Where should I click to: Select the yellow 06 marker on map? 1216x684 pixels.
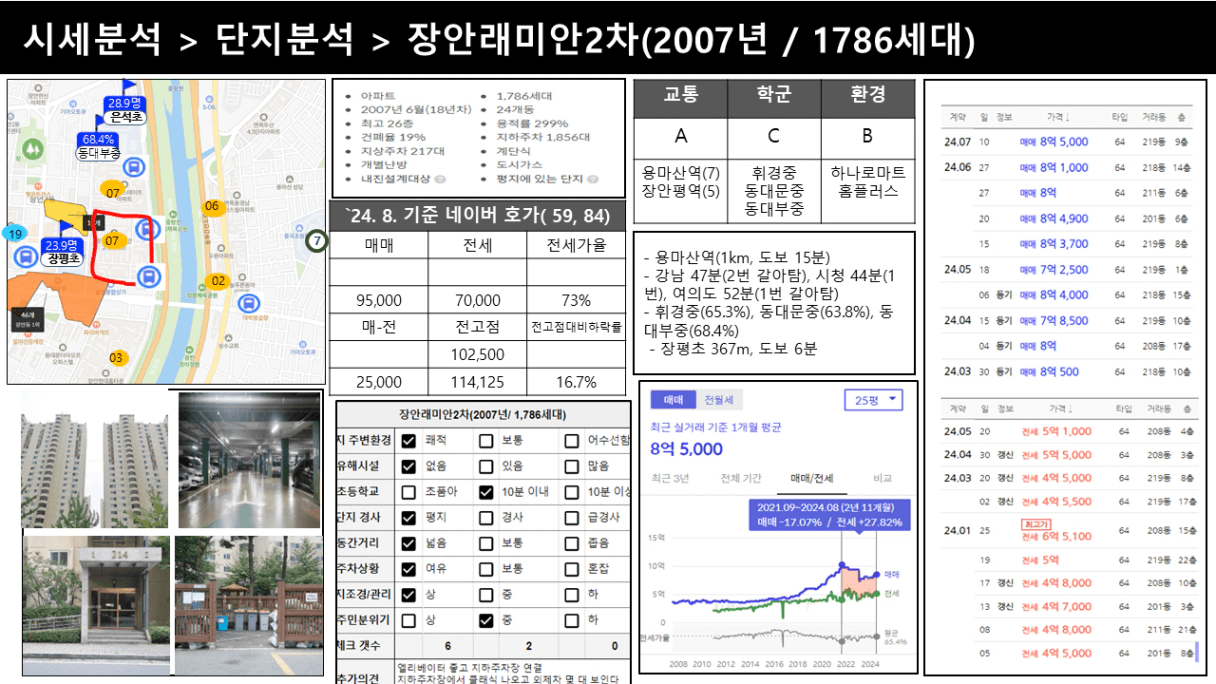coord(212,206)
